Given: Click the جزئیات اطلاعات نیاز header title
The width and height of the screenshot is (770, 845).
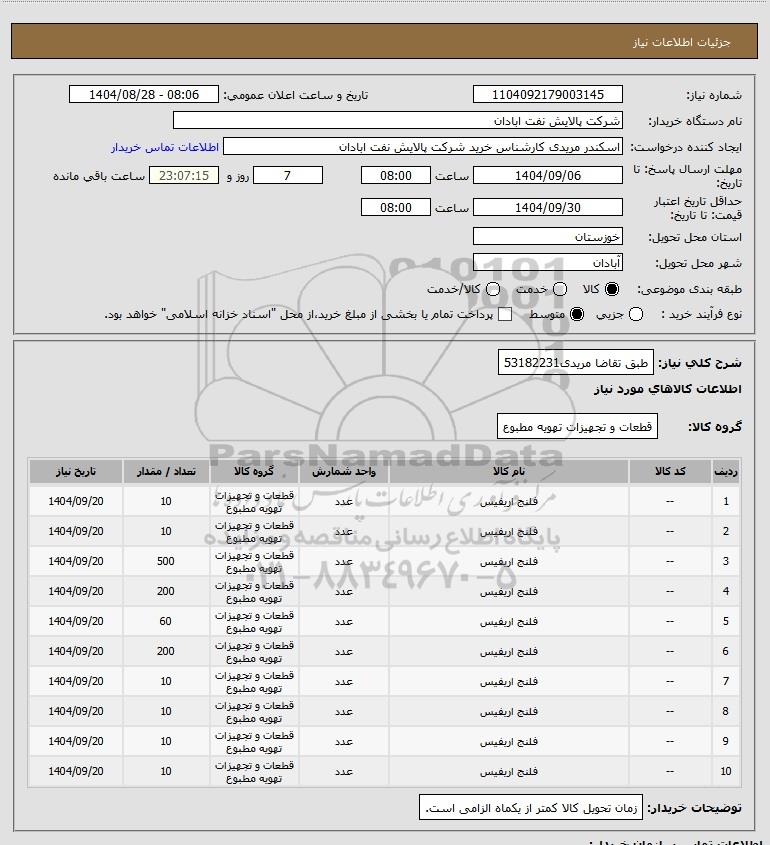Looking at the screenshot, I should pos(682,42).
